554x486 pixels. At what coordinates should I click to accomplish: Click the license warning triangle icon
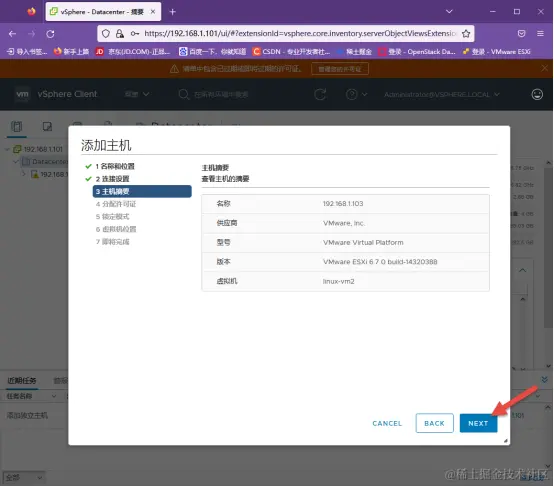pyautogui.click(x=174, y=69)
